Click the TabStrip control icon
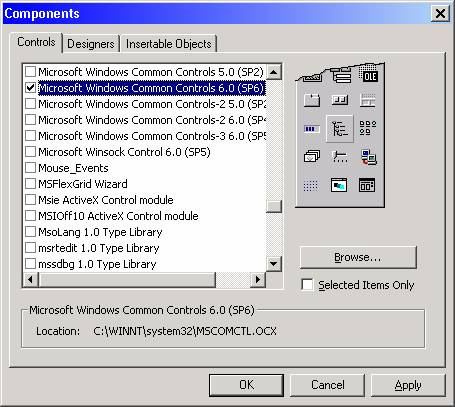The height and width of the screenshot is (407, 455). point(312,100)
